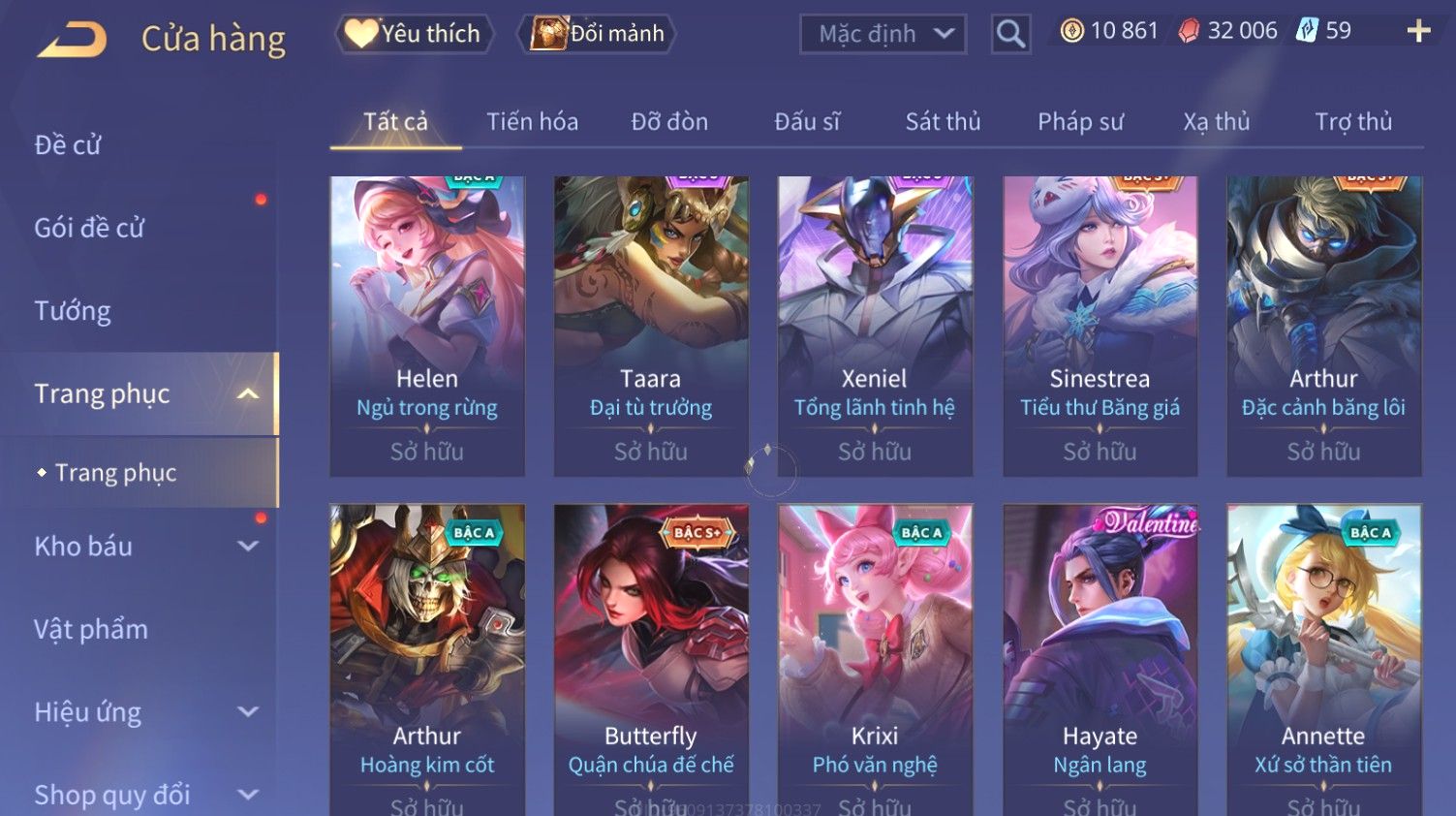Screen dimensions: 1456x816
Task: Open the Mặc định sort dropdown
Action: pos(883,35)
